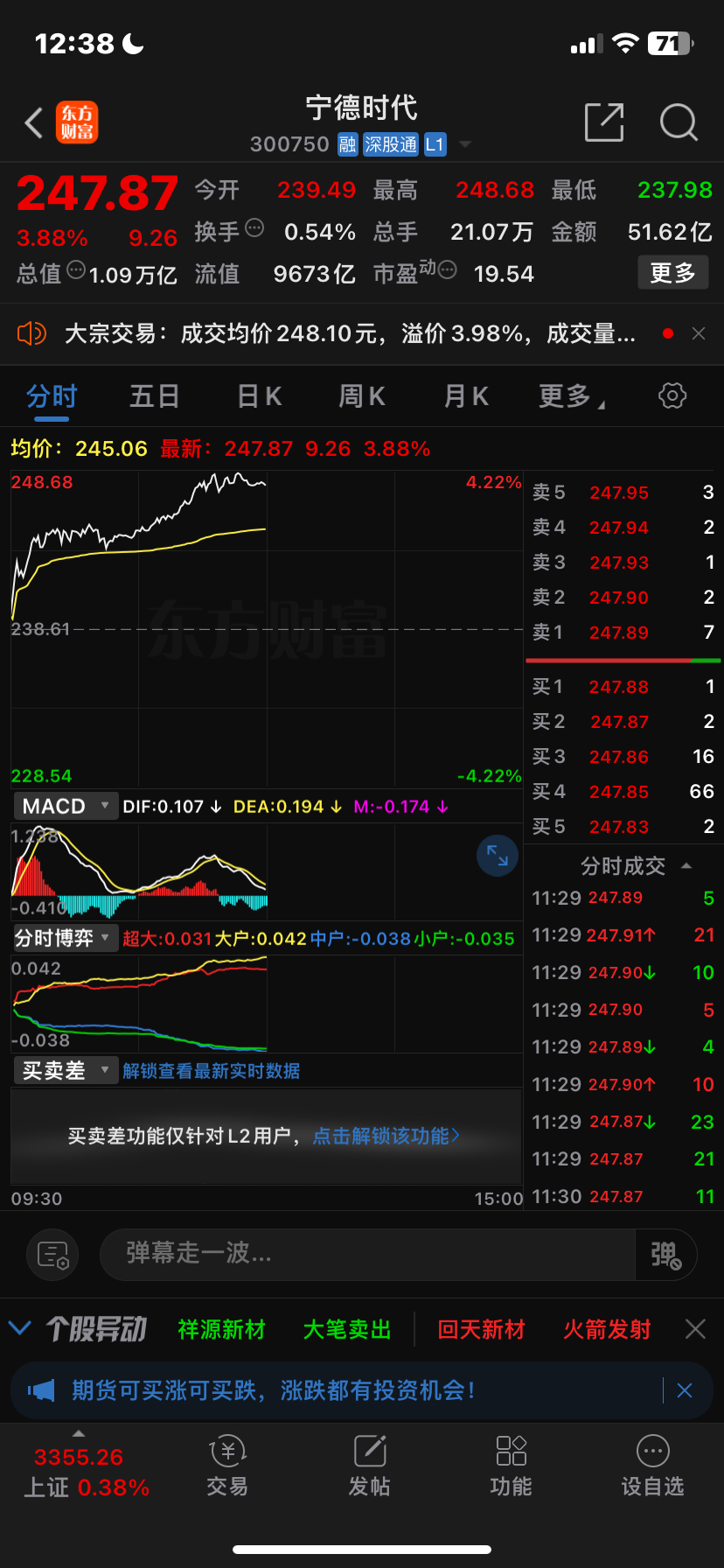Tap the 市盈 info circle icon
This screenshot has width=724, height=1568.
447,270
